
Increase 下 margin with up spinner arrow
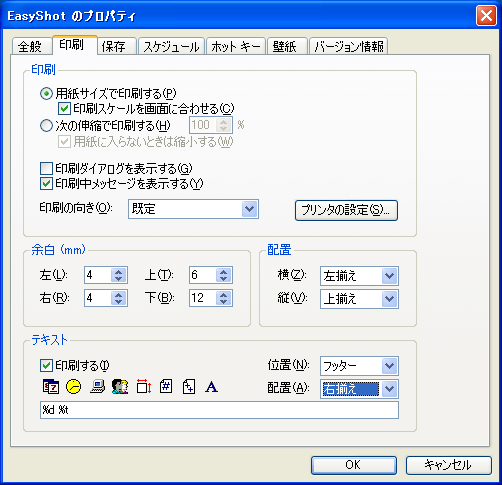[223, 294]
